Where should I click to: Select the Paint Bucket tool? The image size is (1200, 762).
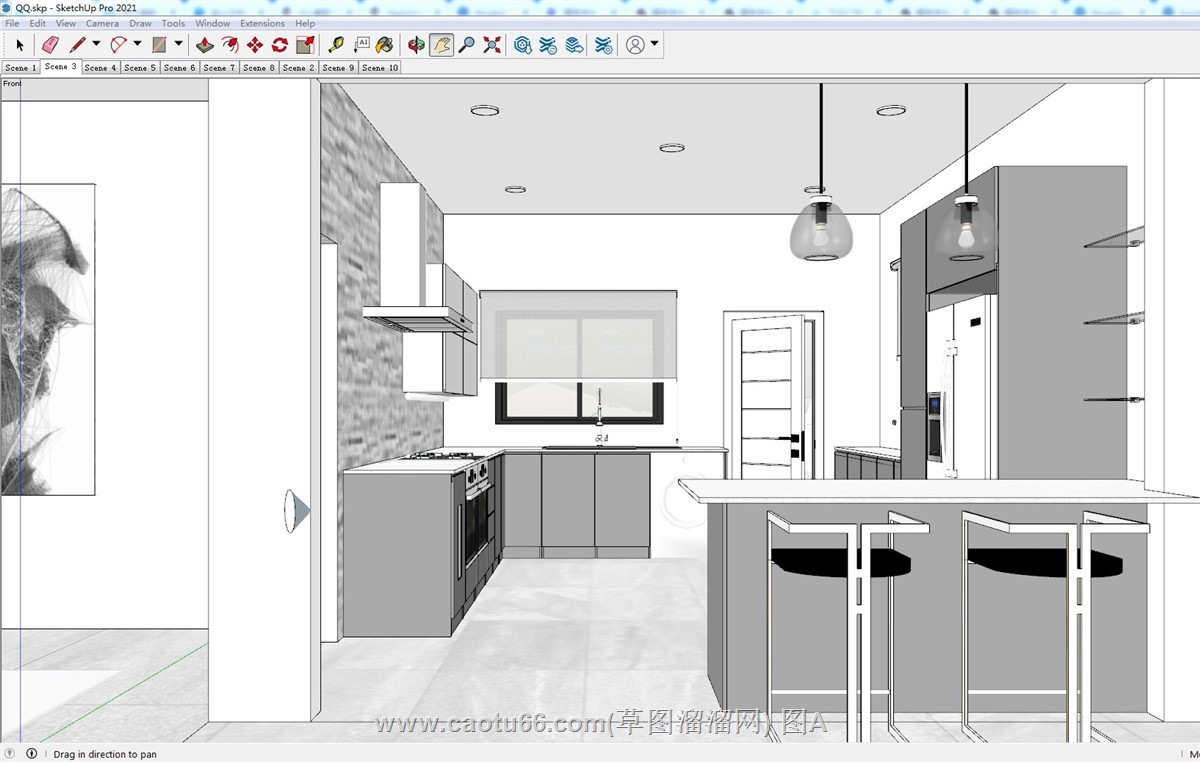(x=385, y=45)
